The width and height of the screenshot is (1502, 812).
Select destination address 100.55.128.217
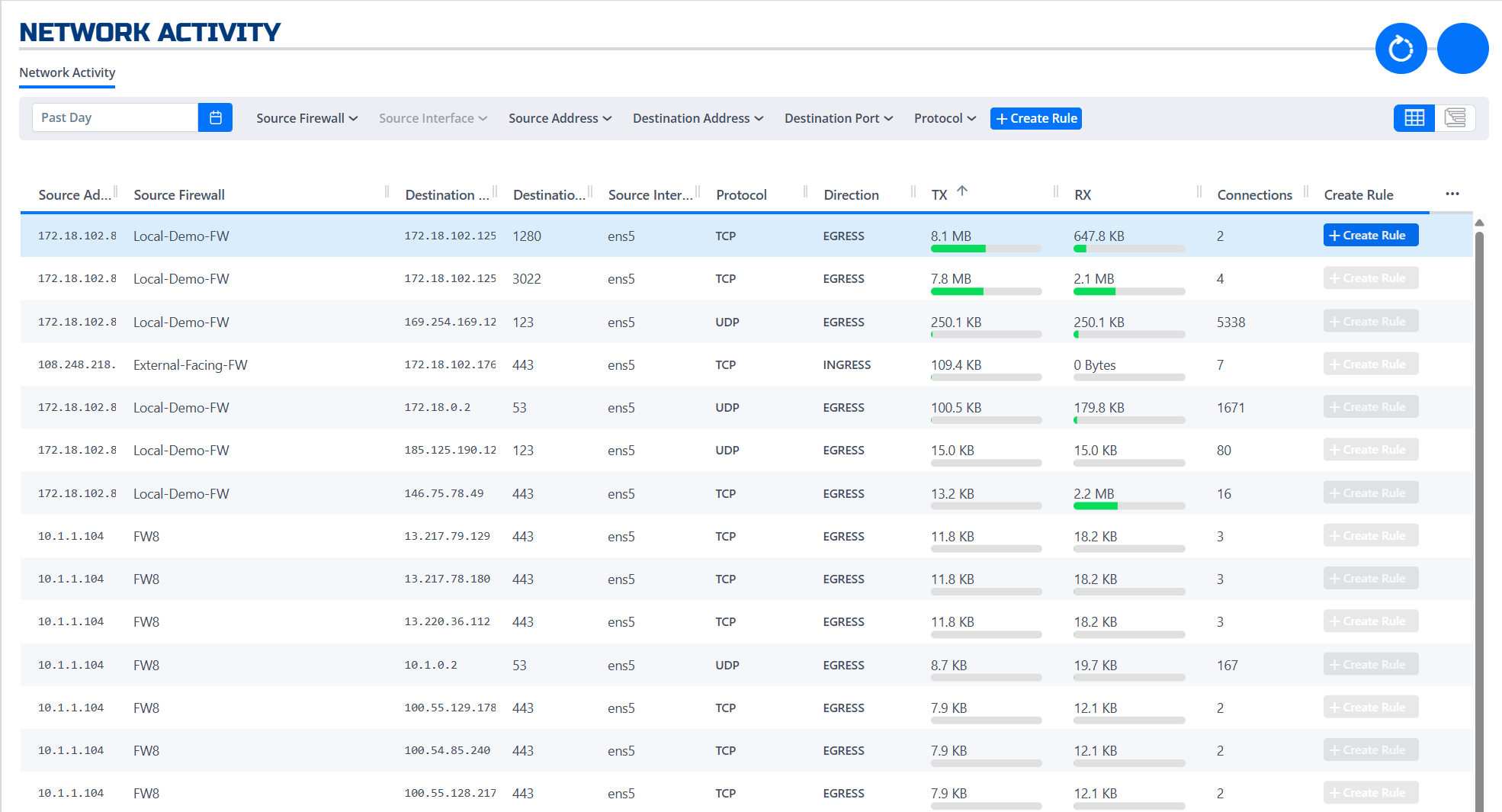click(450, 793)
